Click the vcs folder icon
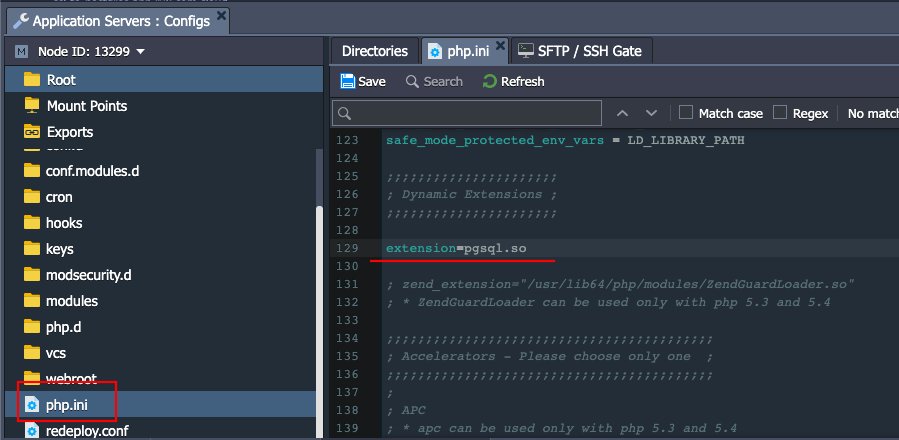Screen dimensions: 899x440 32,352
